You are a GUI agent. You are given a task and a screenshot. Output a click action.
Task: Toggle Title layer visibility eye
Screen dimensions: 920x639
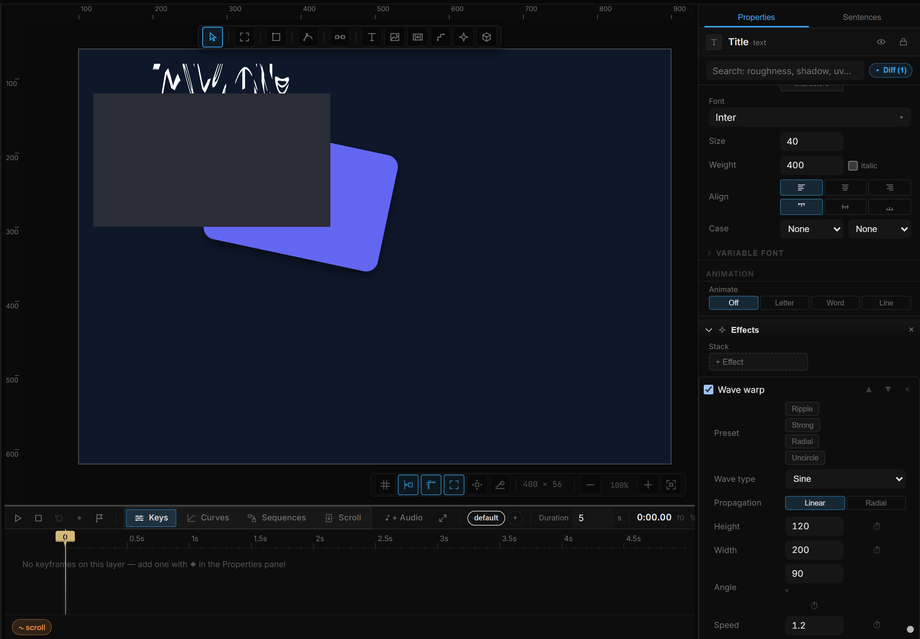(x=881, y=42)
